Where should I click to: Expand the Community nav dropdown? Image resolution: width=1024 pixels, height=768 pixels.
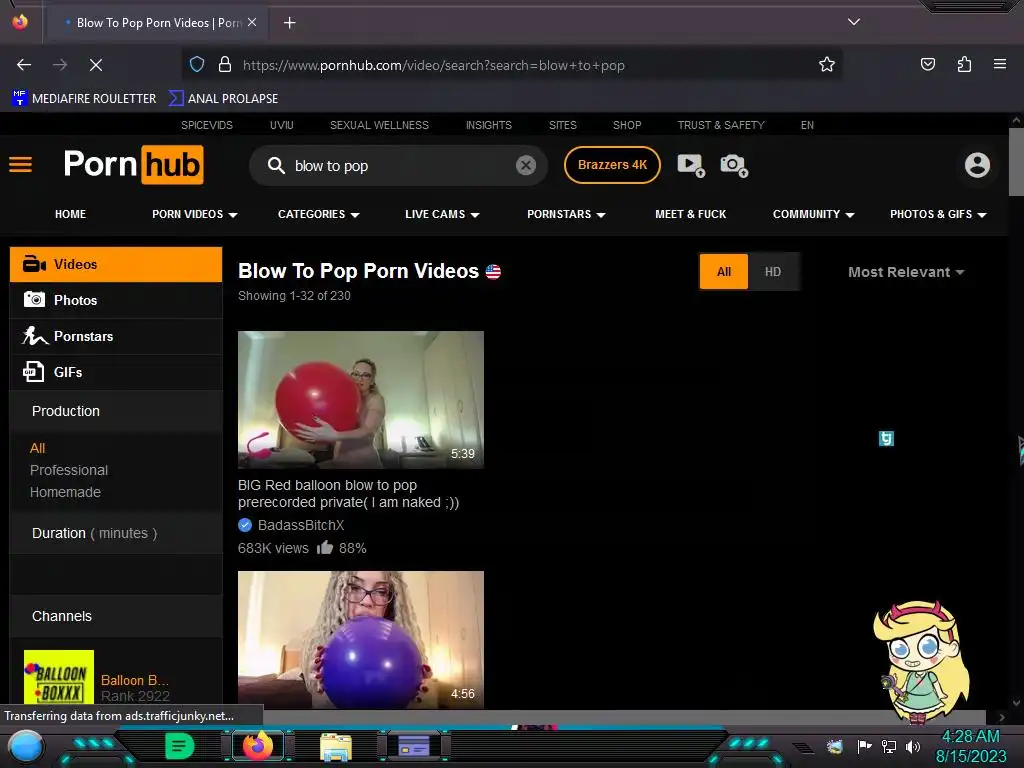814,214
